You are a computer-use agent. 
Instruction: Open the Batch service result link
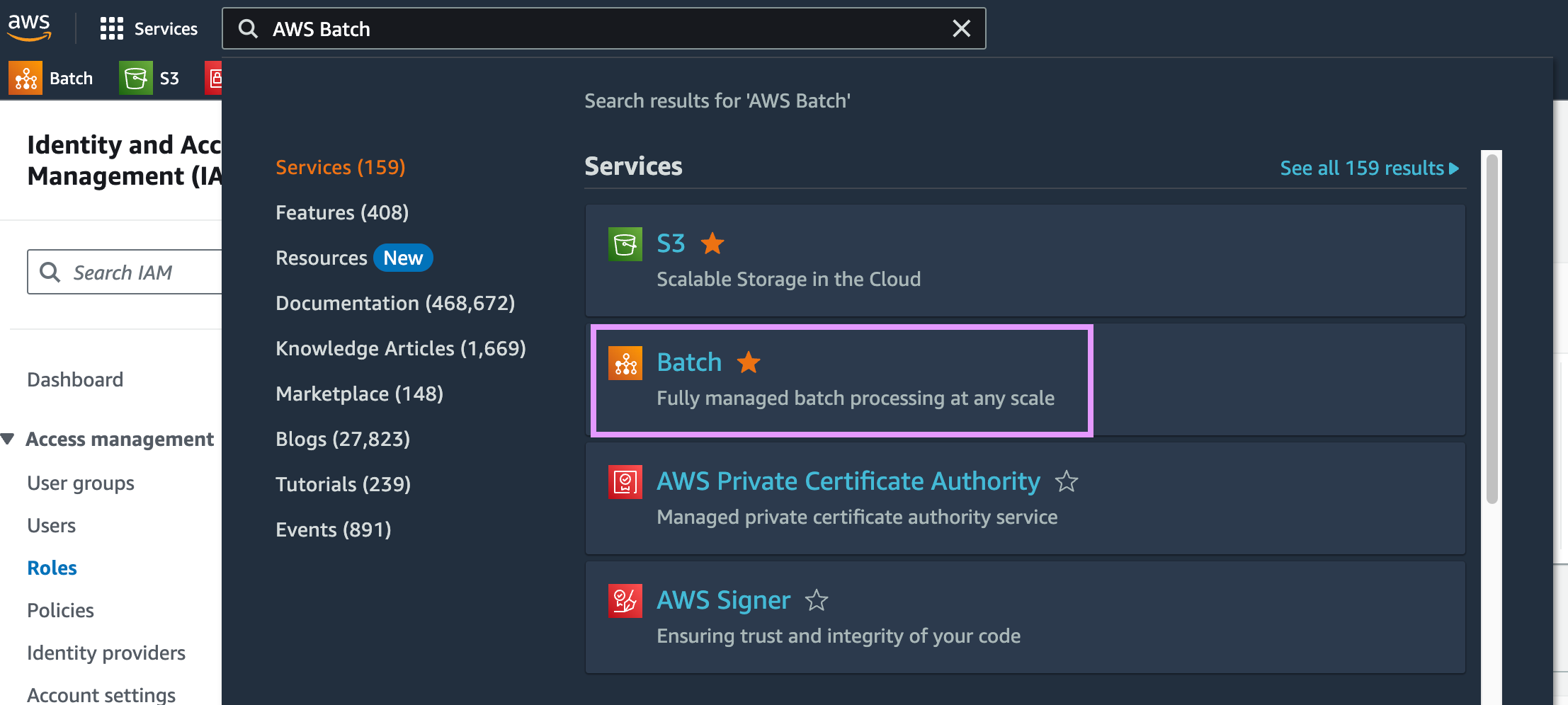688,362
